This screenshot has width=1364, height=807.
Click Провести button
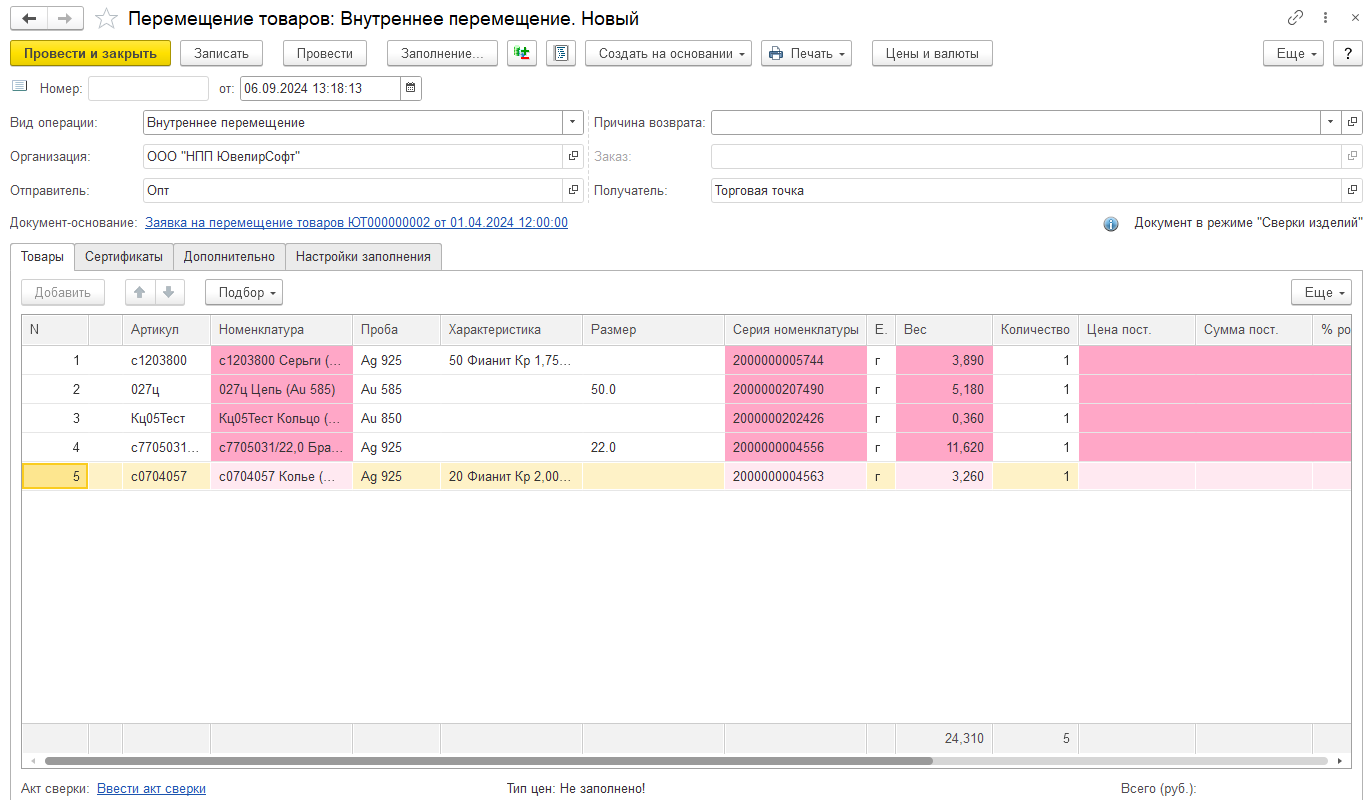tap(325, 53)
